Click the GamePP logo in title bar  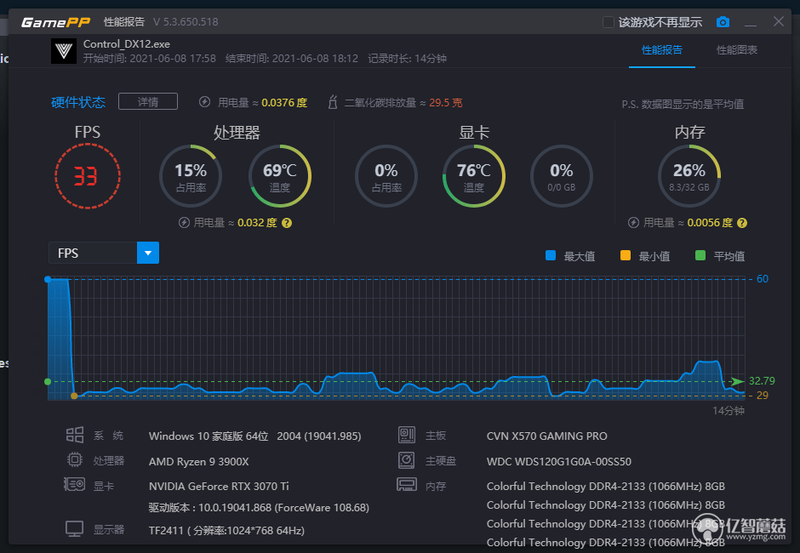(56, 22)
